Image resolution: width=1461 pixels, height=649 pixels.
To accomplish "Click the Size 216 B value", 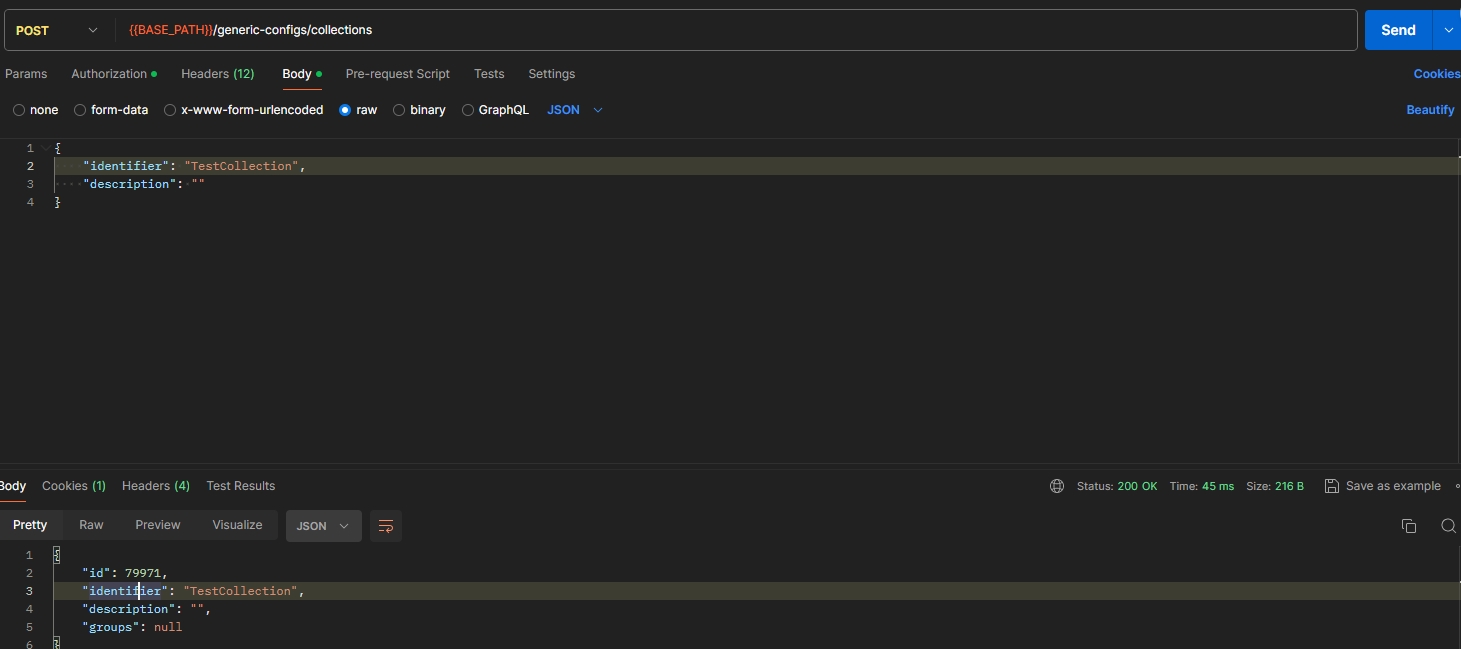I will click(x=1275, y=486).
